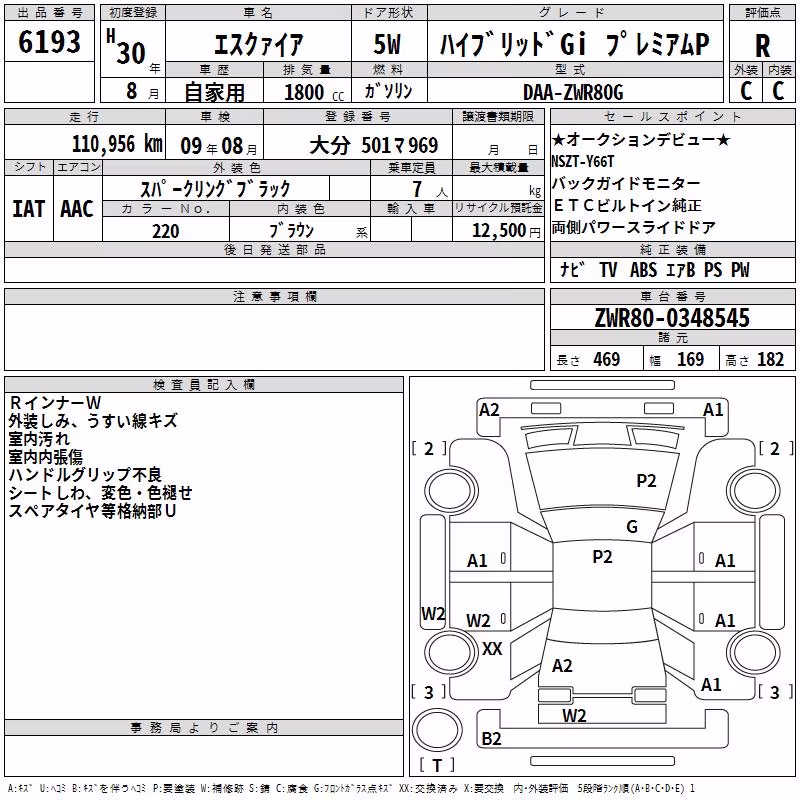Click the registration number 大分 501 マ 969

(x=373, y=145)
